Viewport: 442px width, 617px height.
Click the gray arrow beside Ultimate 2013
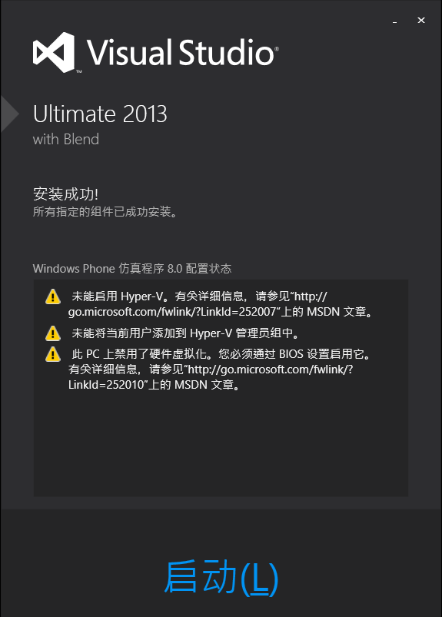9,114
